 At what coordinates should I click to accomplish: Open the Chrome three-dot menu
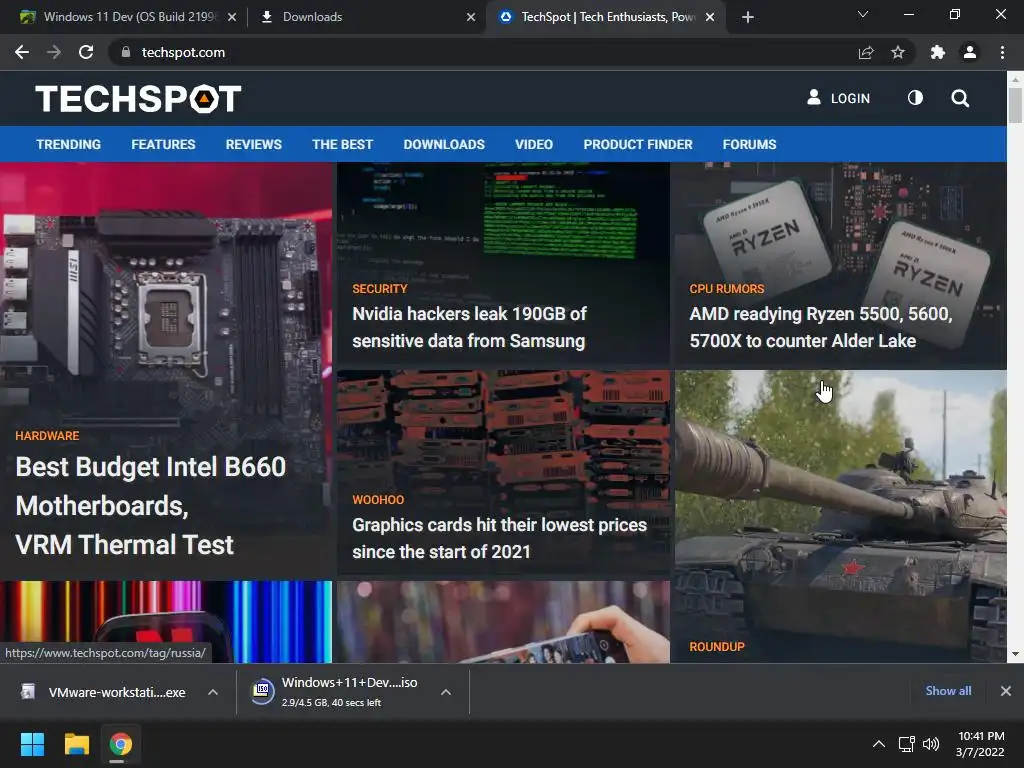click(1002, 52)
